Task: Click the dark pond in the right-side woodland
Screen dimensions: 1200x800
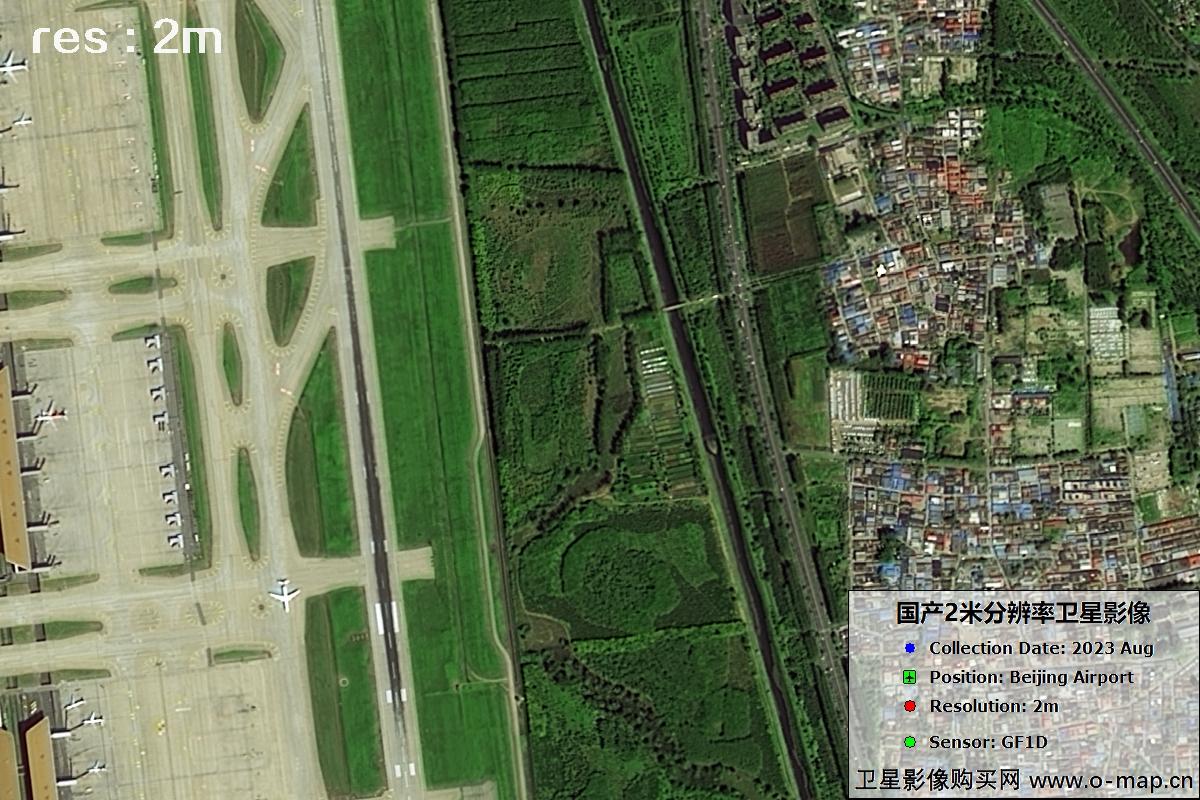Action: click(x=1128, y=244)
